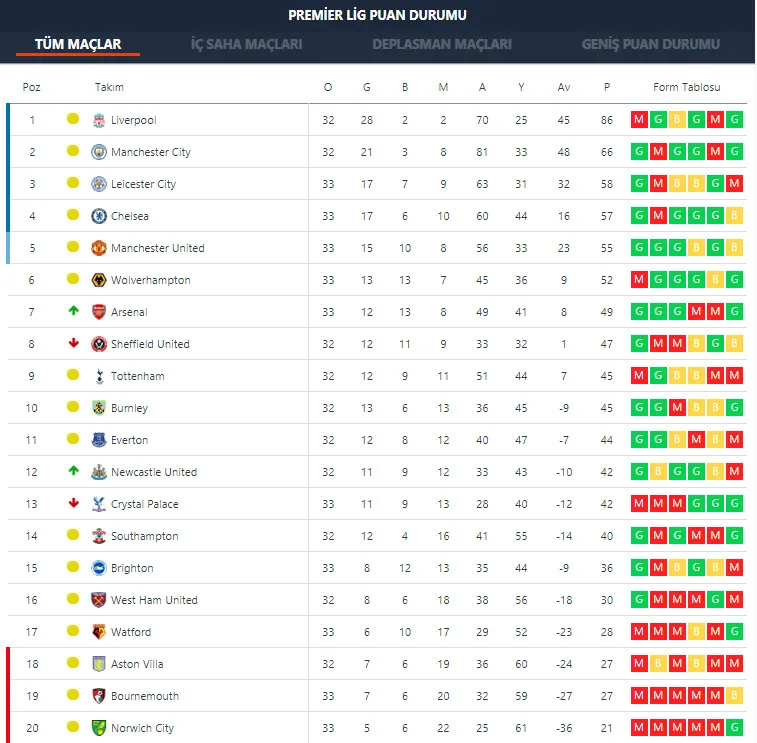Click the Form Tablosu column header

[686, 87]
